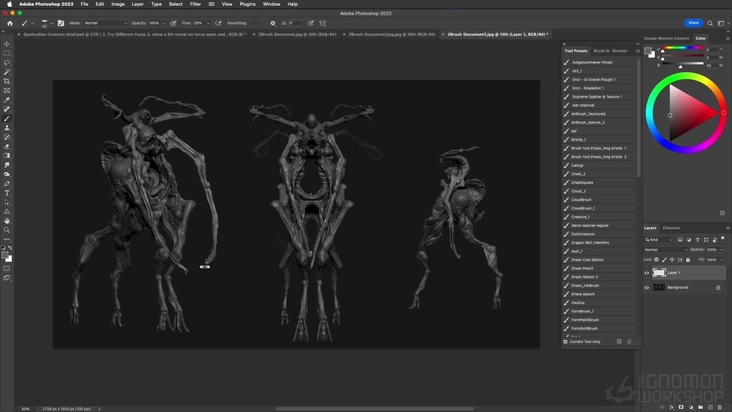Select the Zoom tool

pyautogui.click(x=7, y=230)
